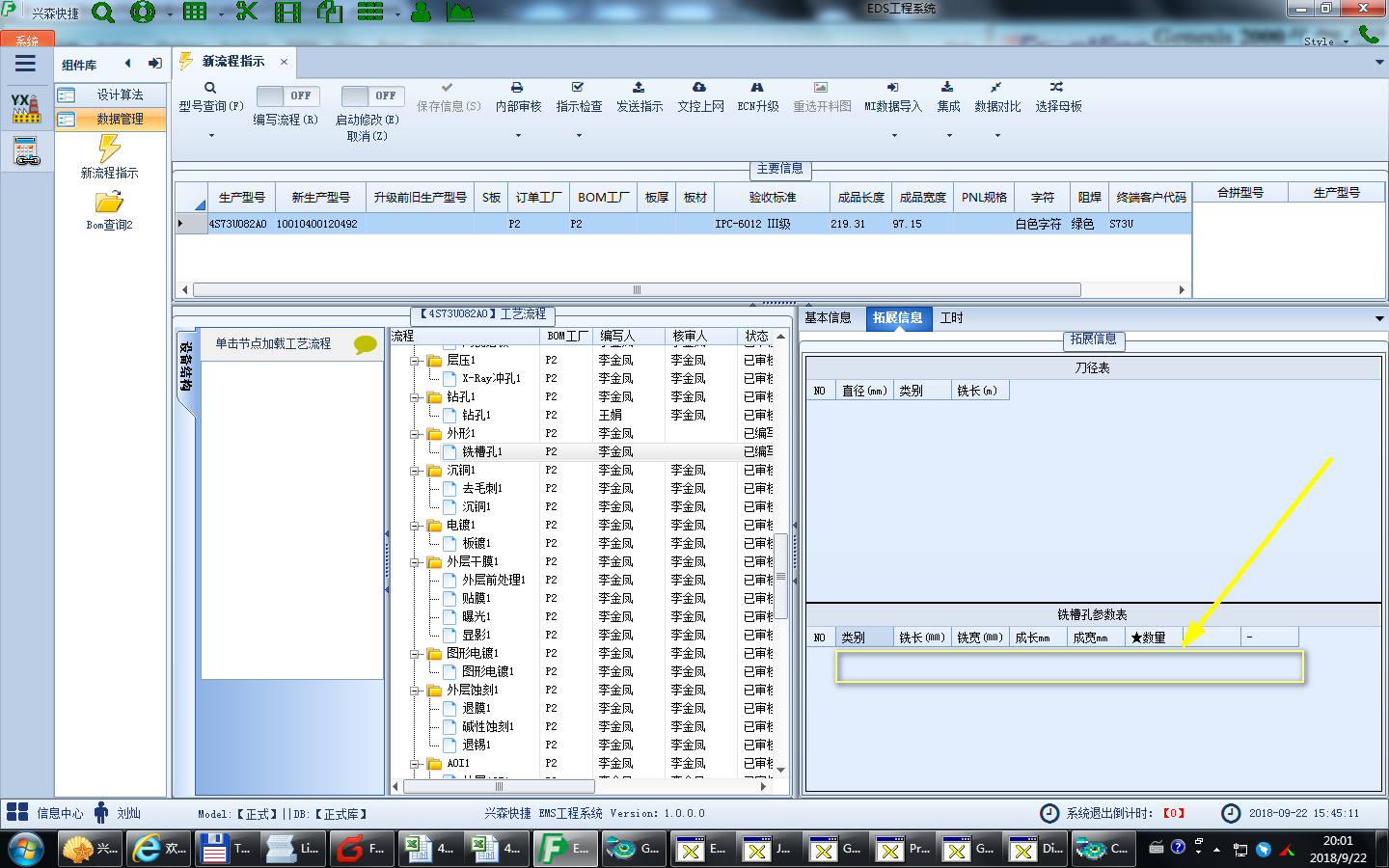This screenshot has height=868, width=1389.
Task: Switch to 拓展信息 tab
Action: coord(898,317)
